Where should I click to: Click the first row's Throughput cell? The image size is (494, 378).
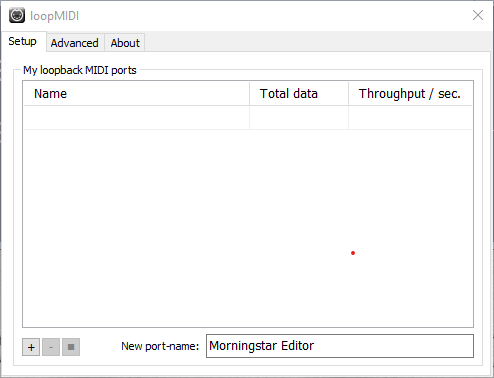coord(410,118)
